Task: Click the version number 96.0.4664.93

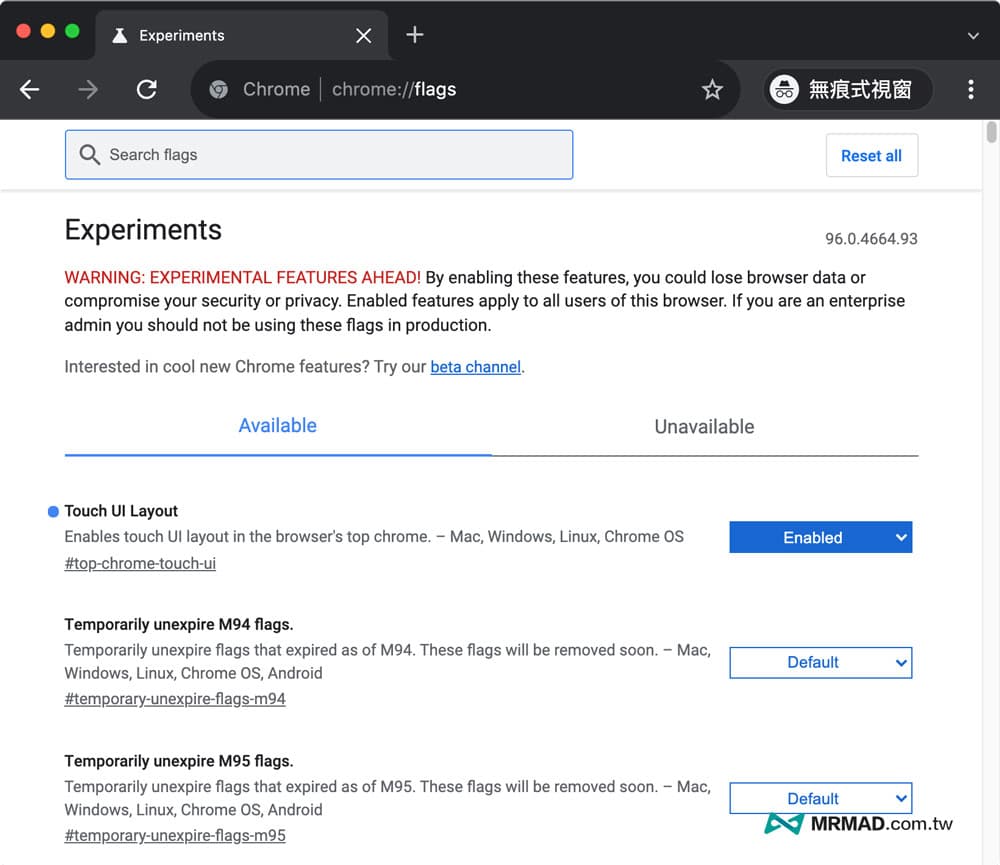Action: pos(871,239)
